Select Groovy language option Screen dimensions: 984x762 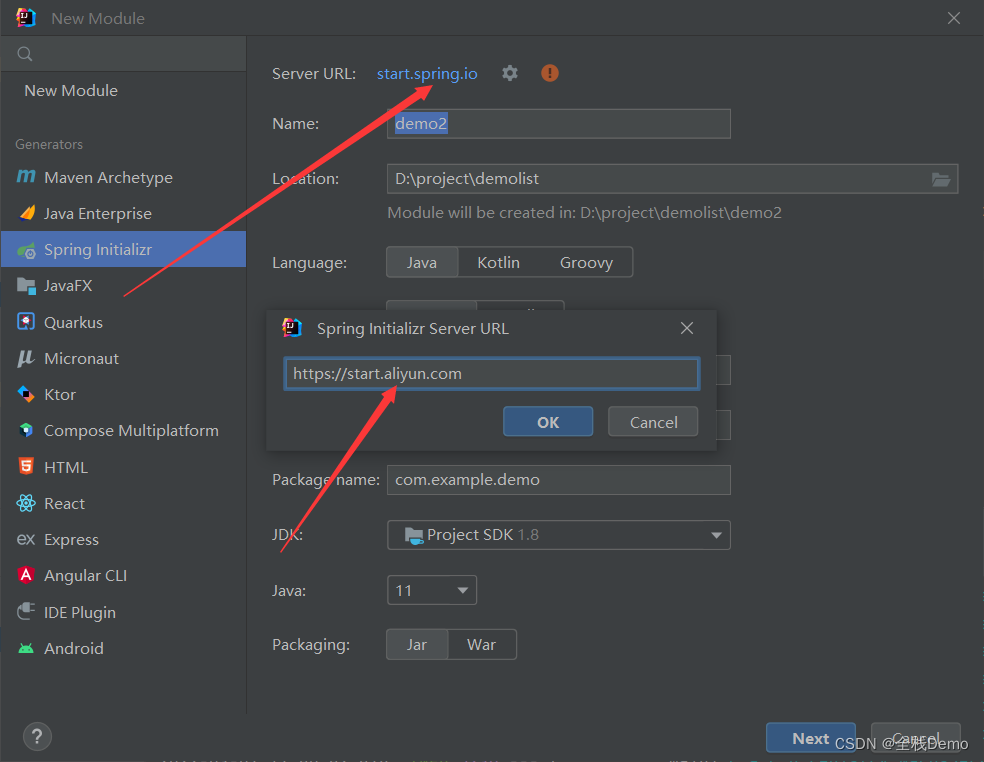click(x=586, y=262)
